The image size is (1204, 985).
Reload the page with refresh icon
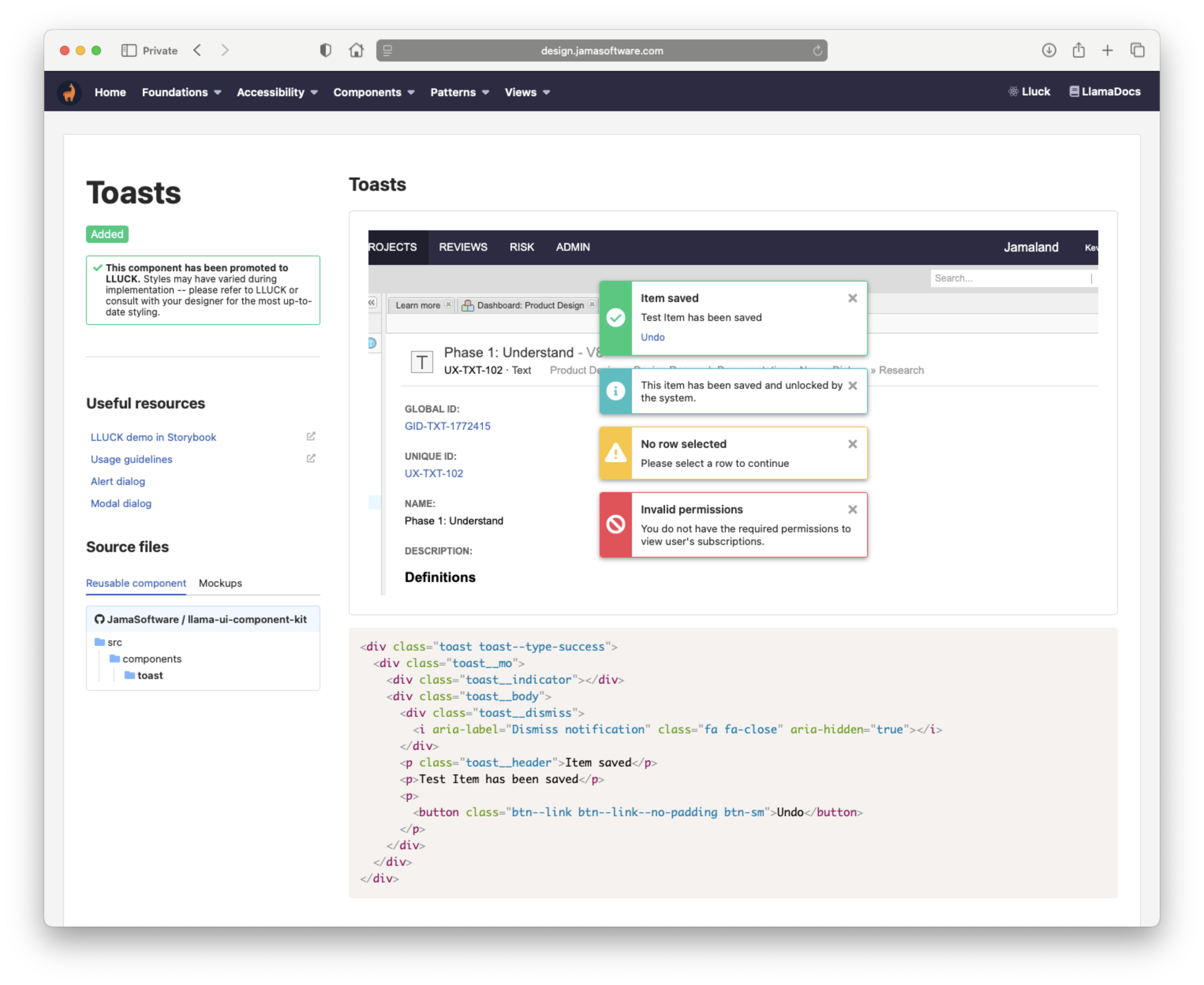pyautogui.click(x=817, y=50)
